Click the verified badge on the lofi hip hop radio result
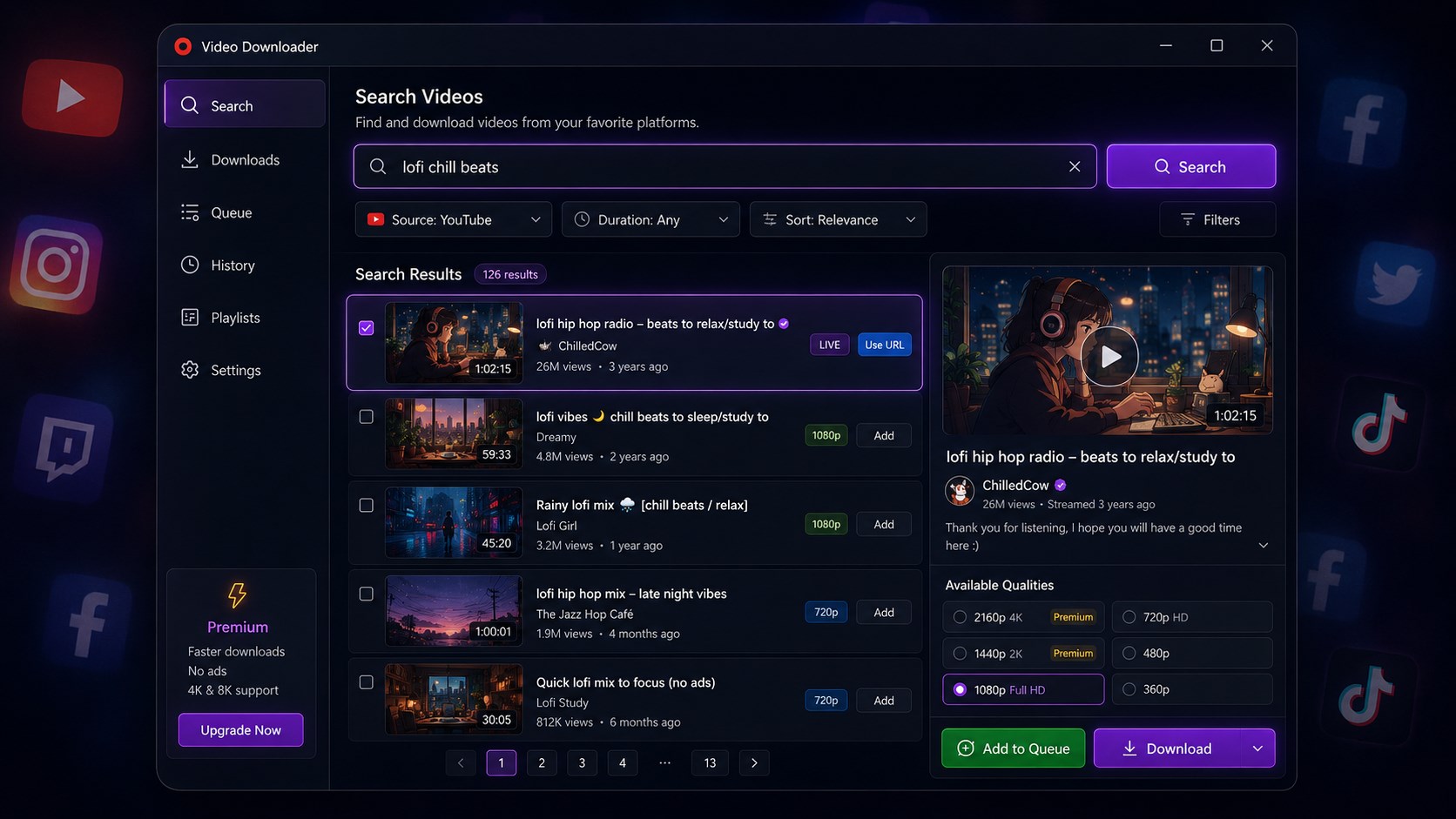 tap(784, 324)
